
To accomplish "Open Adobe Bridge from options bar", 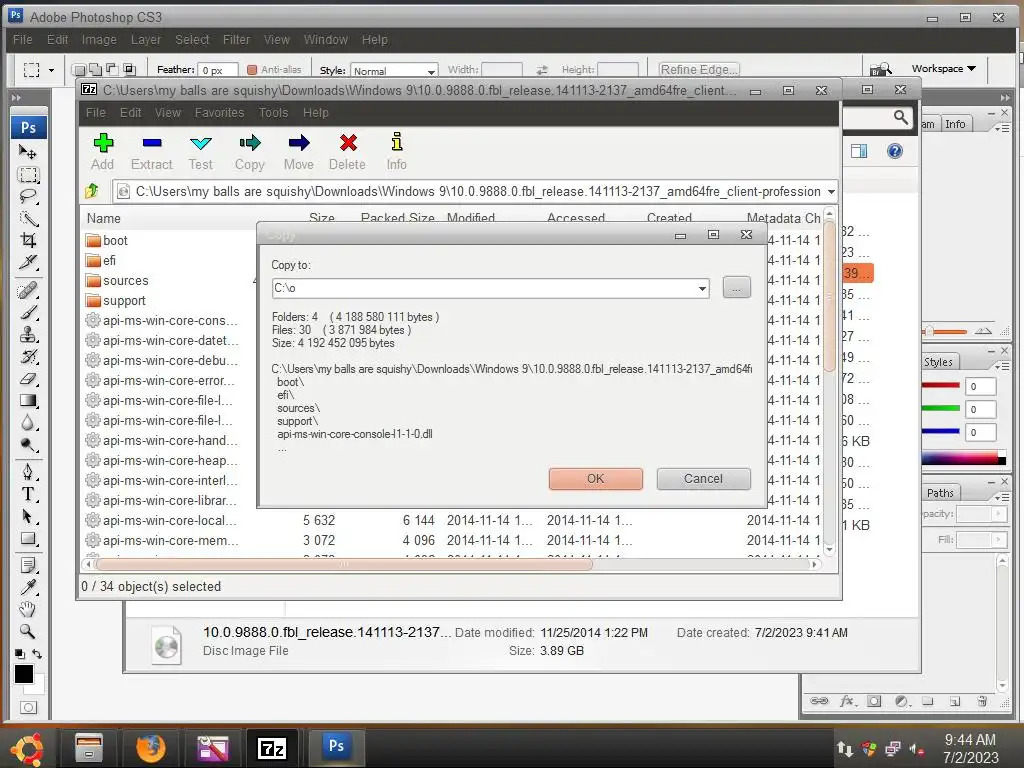I will pyautogui.click(x=880, y=69).
